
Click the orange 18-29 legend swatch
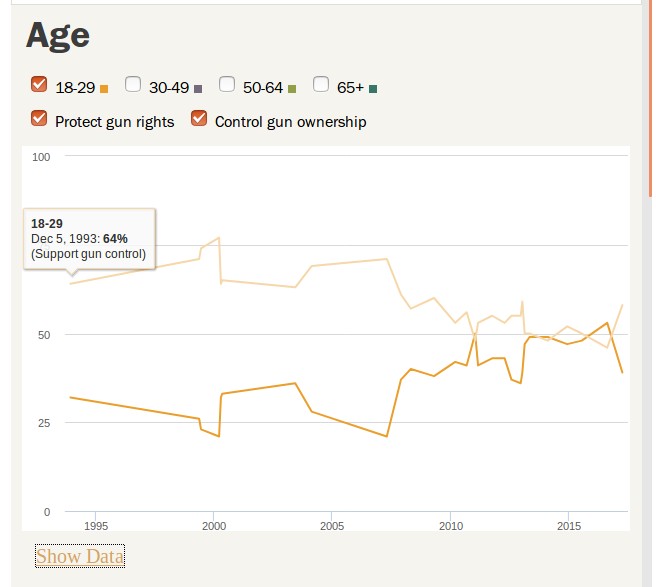(x=104, y=89)
